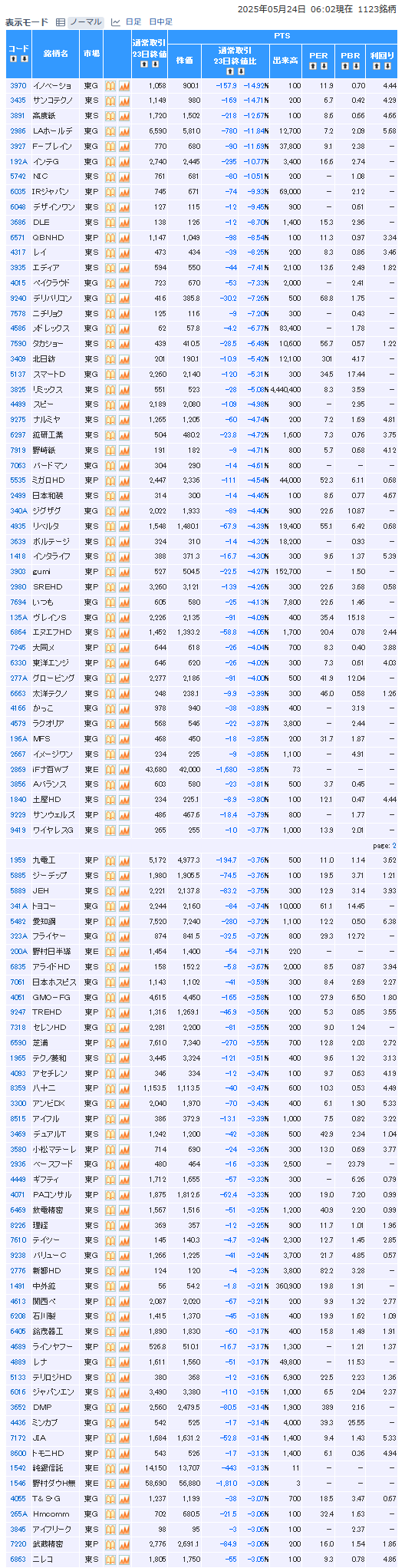The width and height of the screenshot is (405, 1568).
Task: Sort PER column with up arrow
Action: (x=313, y=67)
